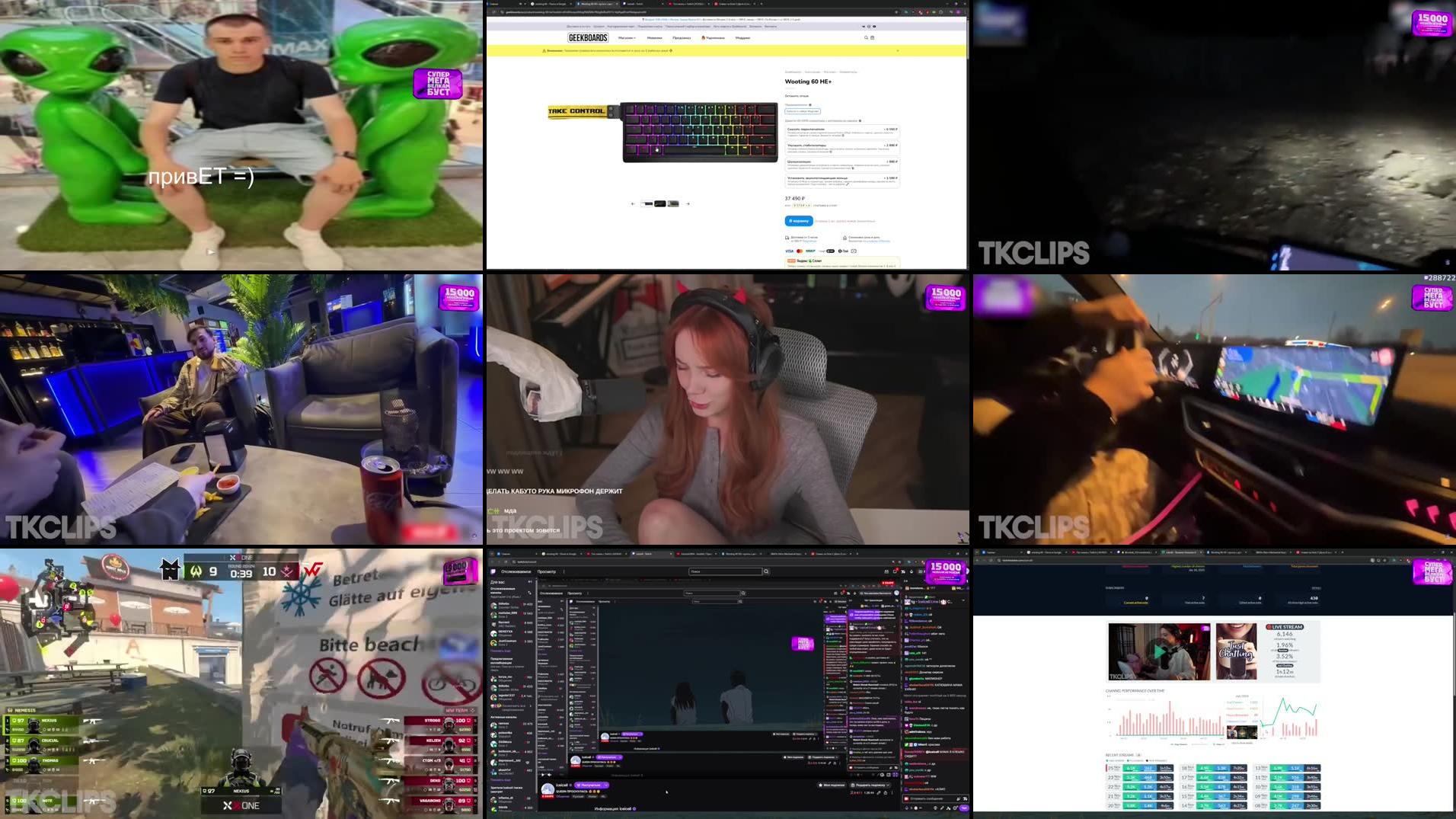Click the Twitch logo to go home
Viewport: 1456px width, 819px height.
coord(493,571)
